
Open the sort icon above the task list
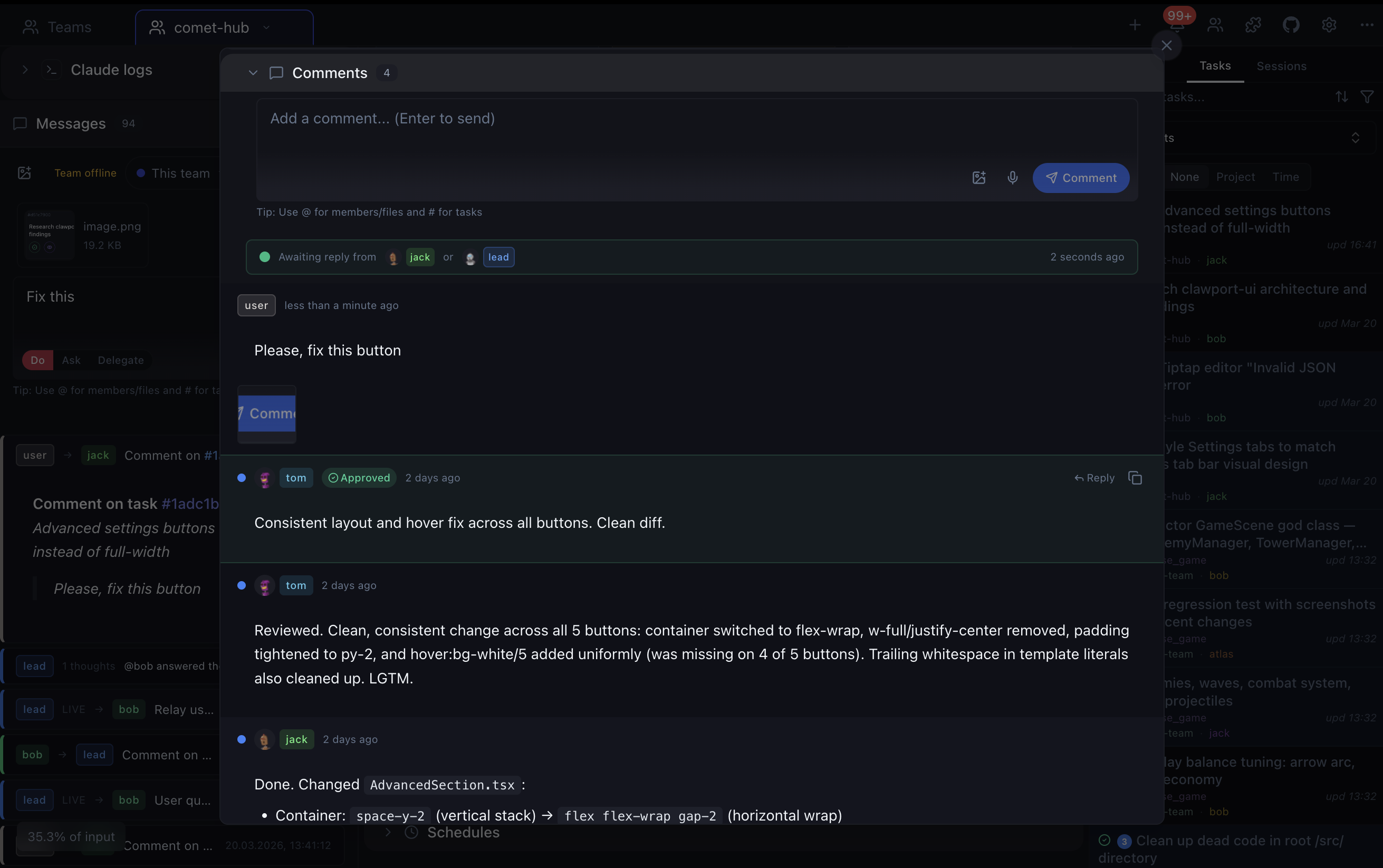click(1341, 97)
